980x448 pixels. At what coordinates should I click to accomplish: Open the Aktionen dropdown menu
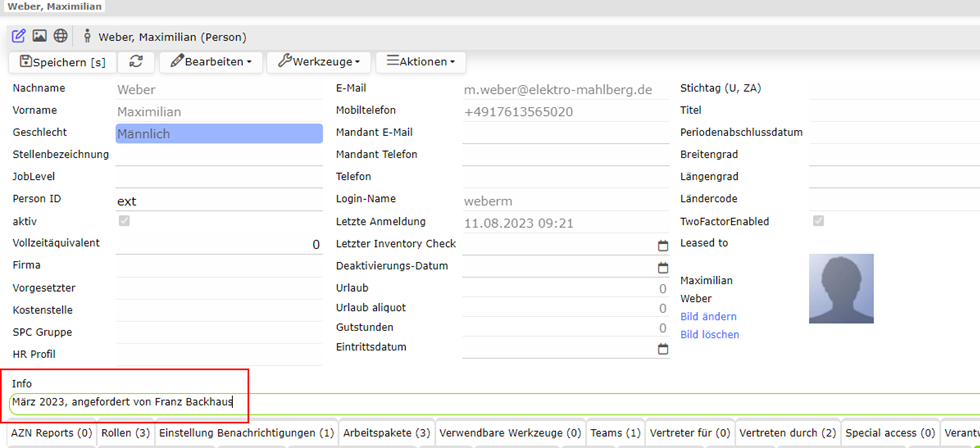tap(420, 62)
